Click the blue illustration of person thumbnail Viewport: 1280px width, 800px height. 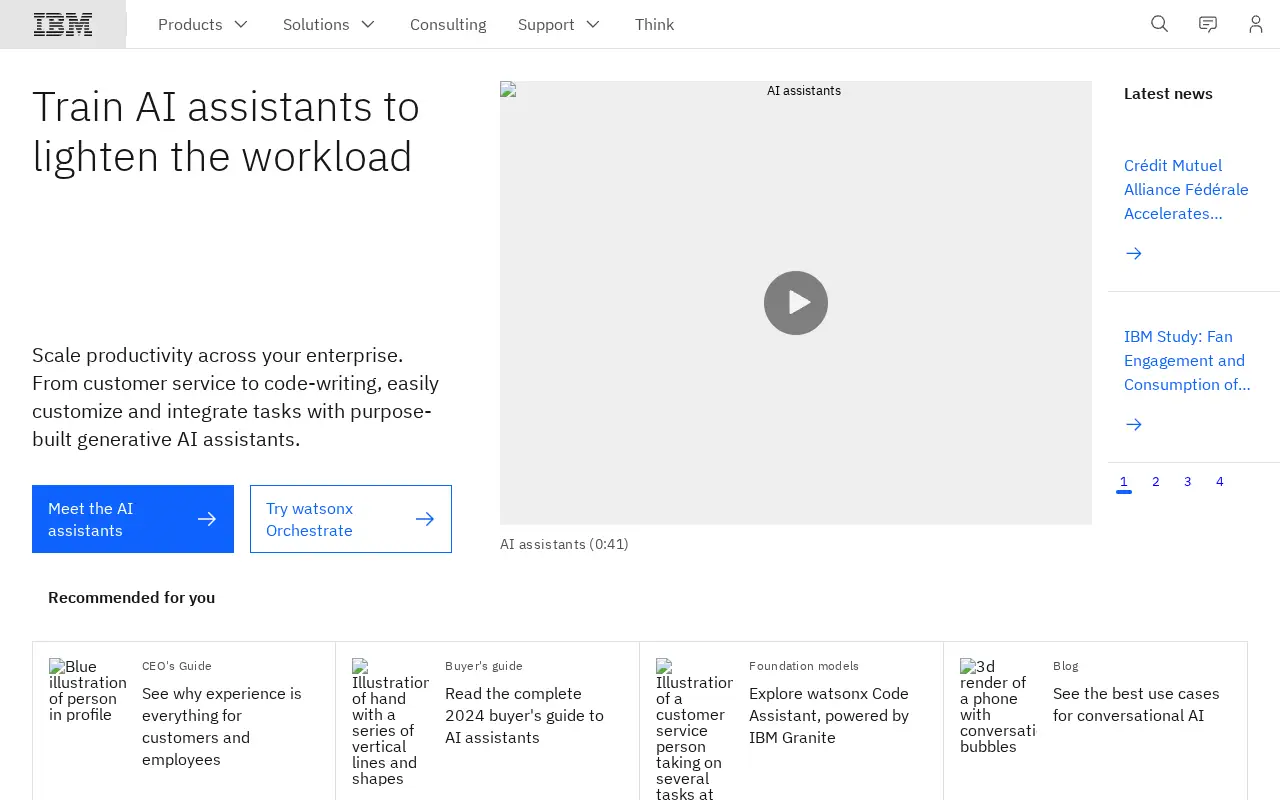coord(88,690)
